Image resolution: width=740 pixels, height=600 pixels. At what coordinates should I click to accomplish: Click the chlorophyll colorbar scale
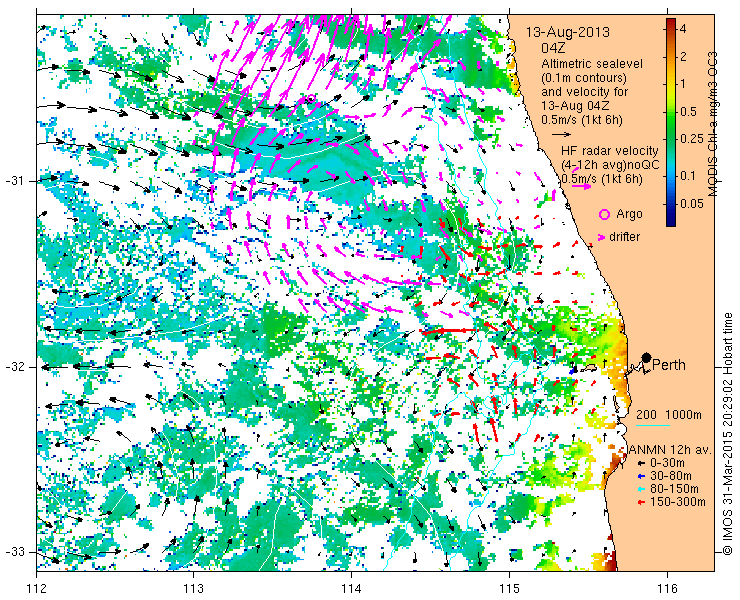point(671,122)
